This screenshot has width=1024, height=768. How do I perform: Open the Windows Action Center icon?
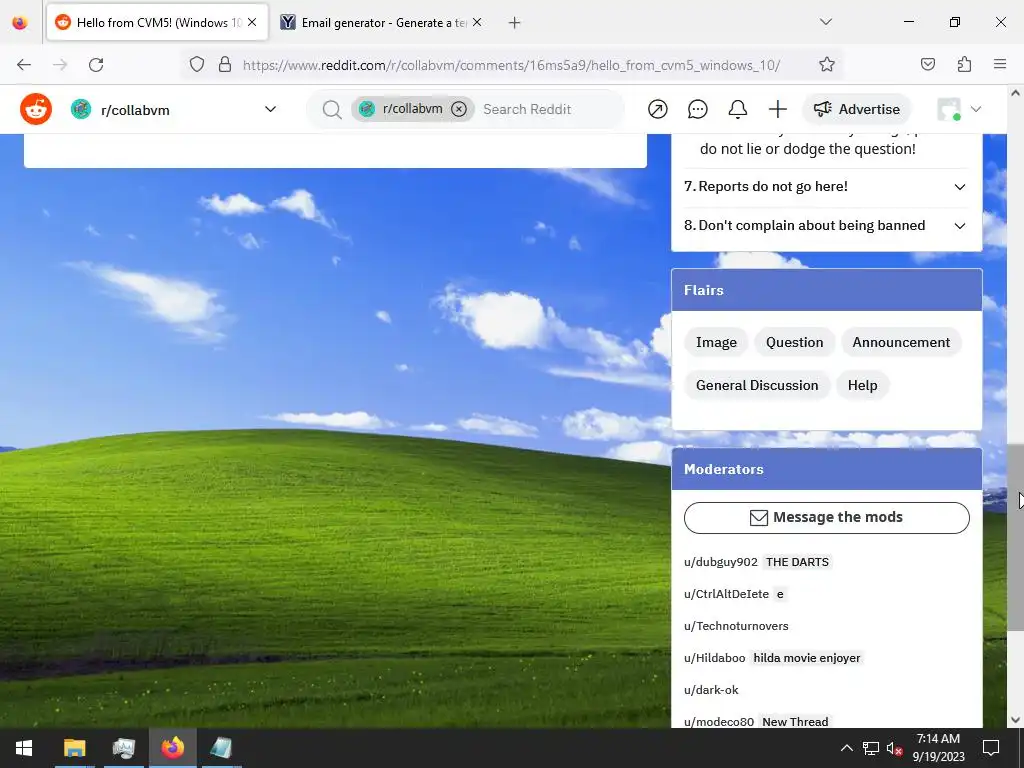click(x=991, y=748)
